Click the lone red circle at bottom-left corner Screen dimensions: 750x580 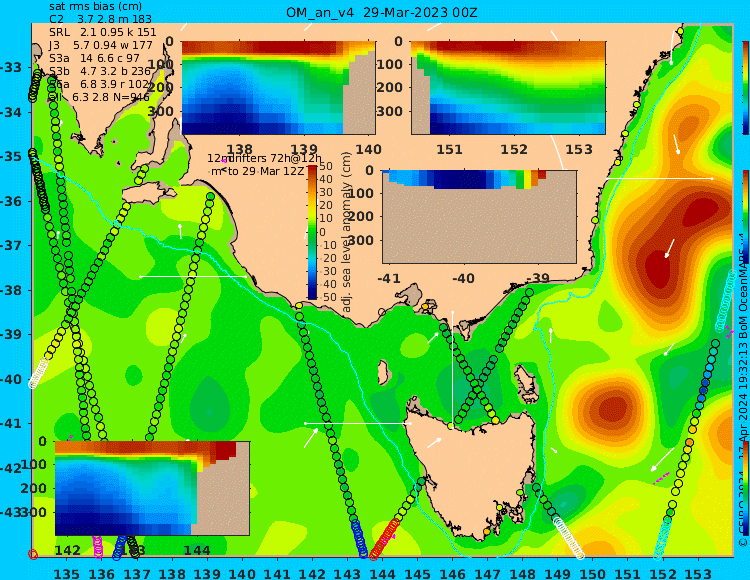(x=33, y=554)
